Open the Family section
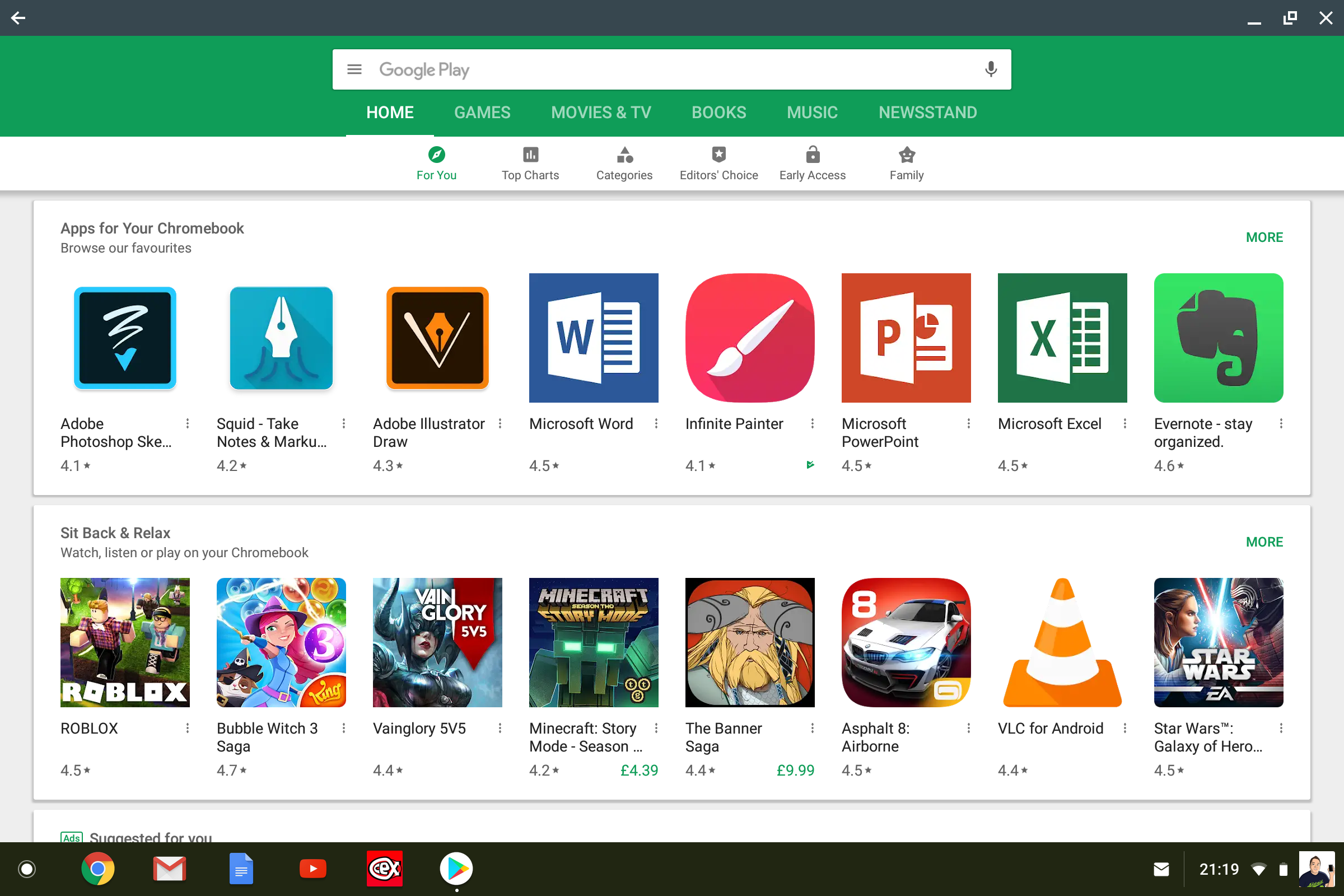Screen dimensions: 1344x896 pyautogui.click(x=907, y=164)
